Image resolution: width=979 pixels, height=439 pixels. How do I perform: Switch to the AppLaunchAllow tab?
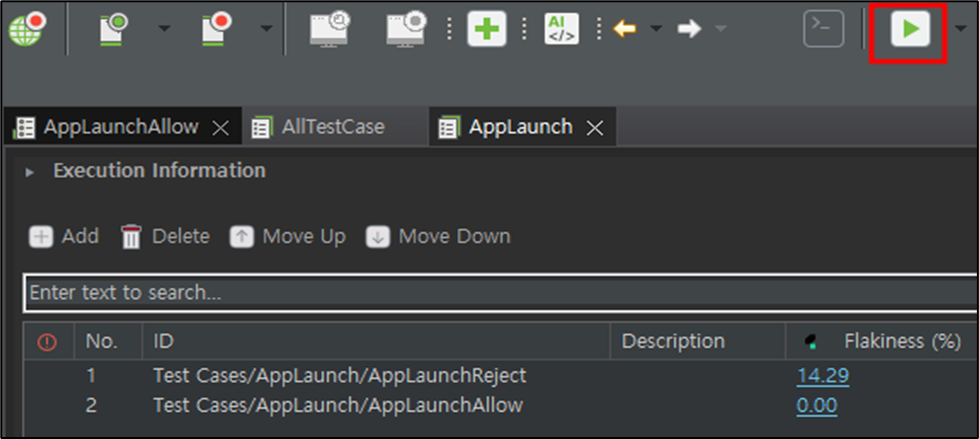tap(121, 127)
